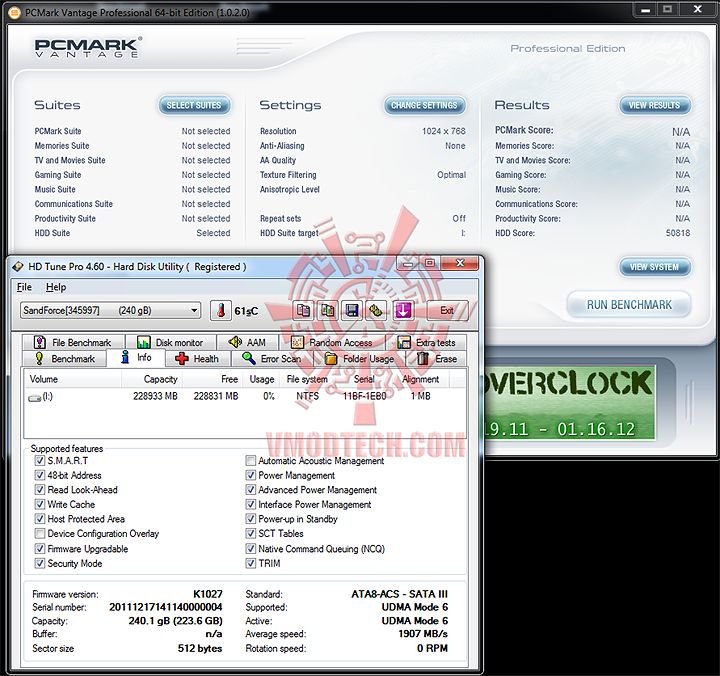The width and height of the screenshot is (720, 676).
Task: Select the Info tab
Action: [x=136, y=358]
